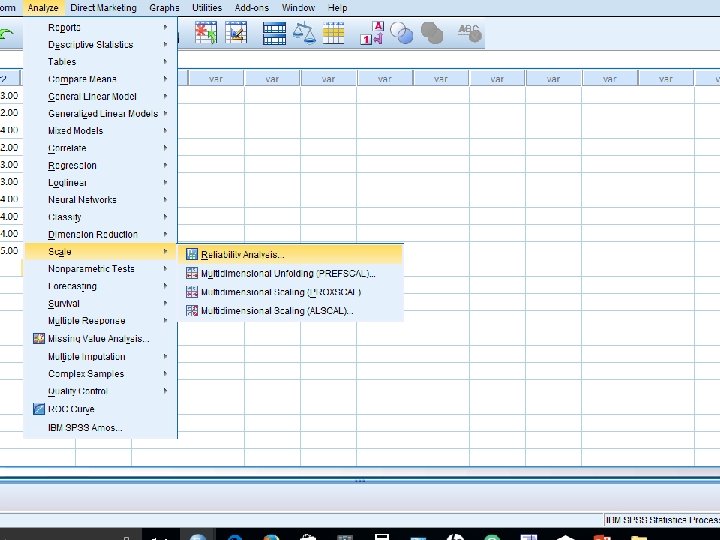Image resolution: width=720 pixels, height=540 pixels.
Task: Select Survival menu item
Action: 100,304
